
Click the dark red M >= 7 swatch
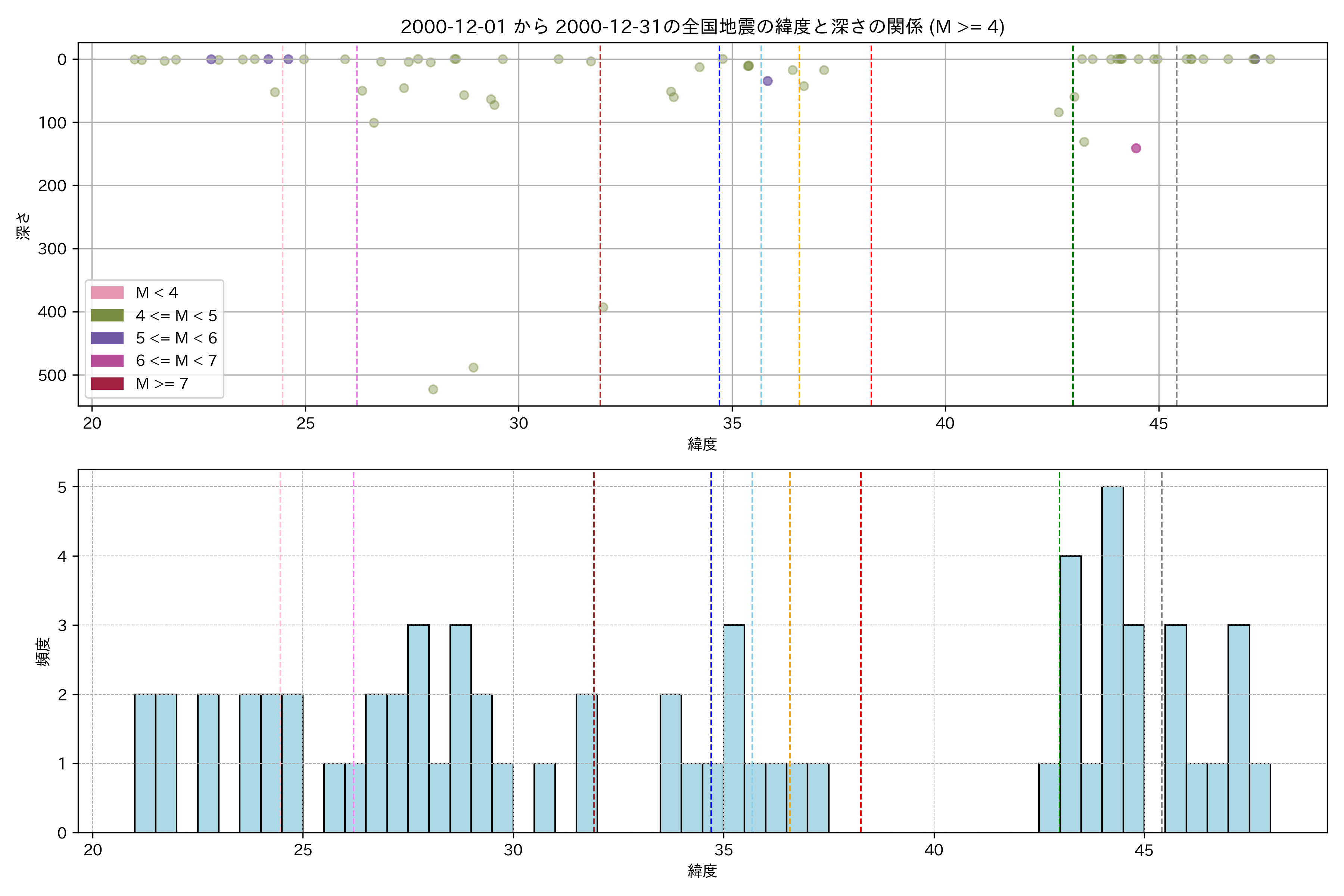(x=107, y=383)
